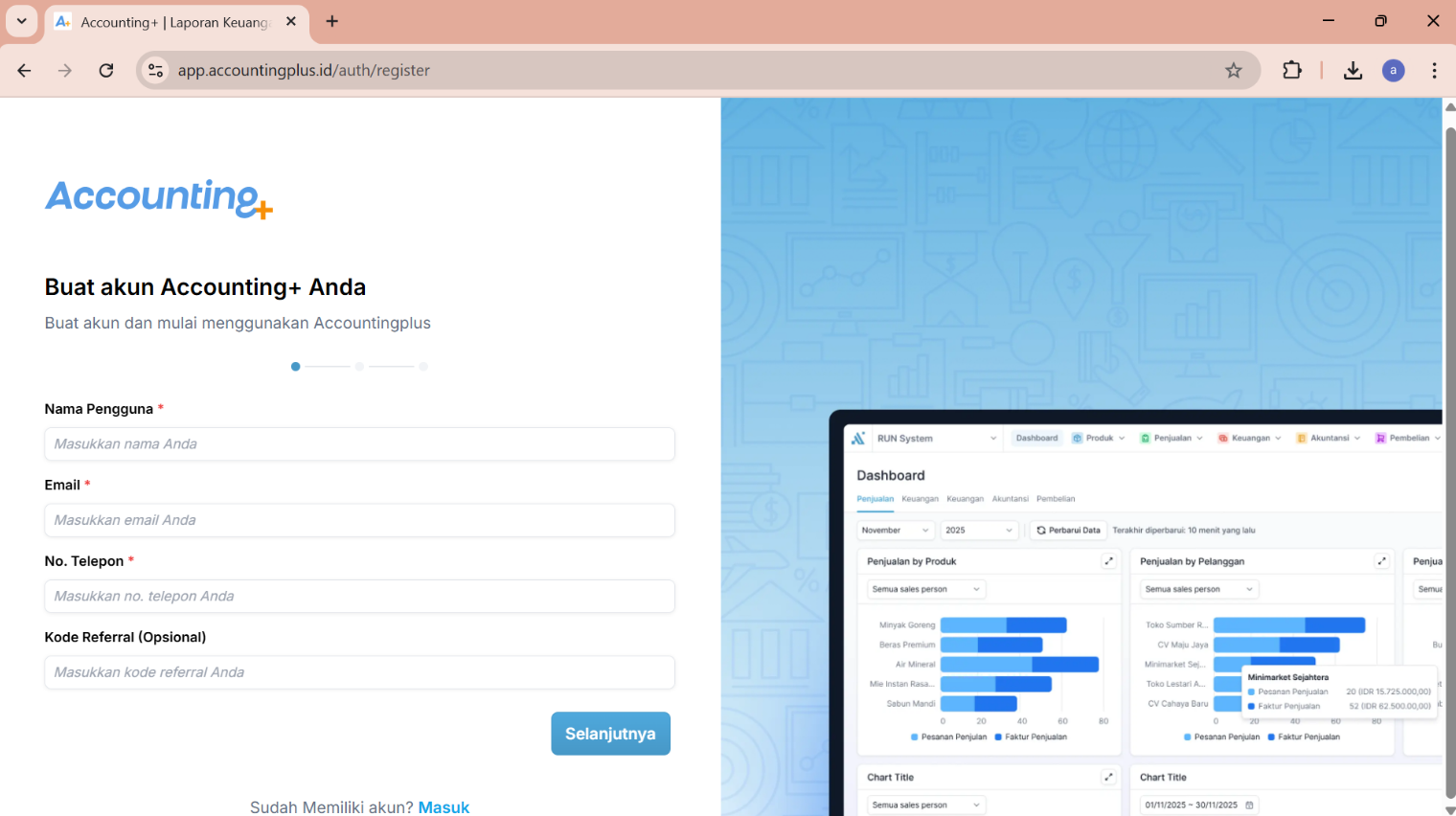1456x816 pixels.
Task: Click the 'Nama Pengguna' field label
Action: coord(99,409)
